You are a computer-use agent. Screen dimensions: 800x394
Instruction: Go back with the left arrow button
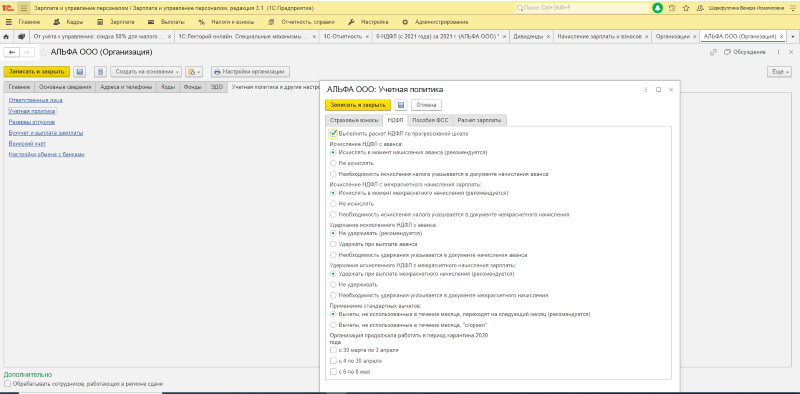(12, 53)
